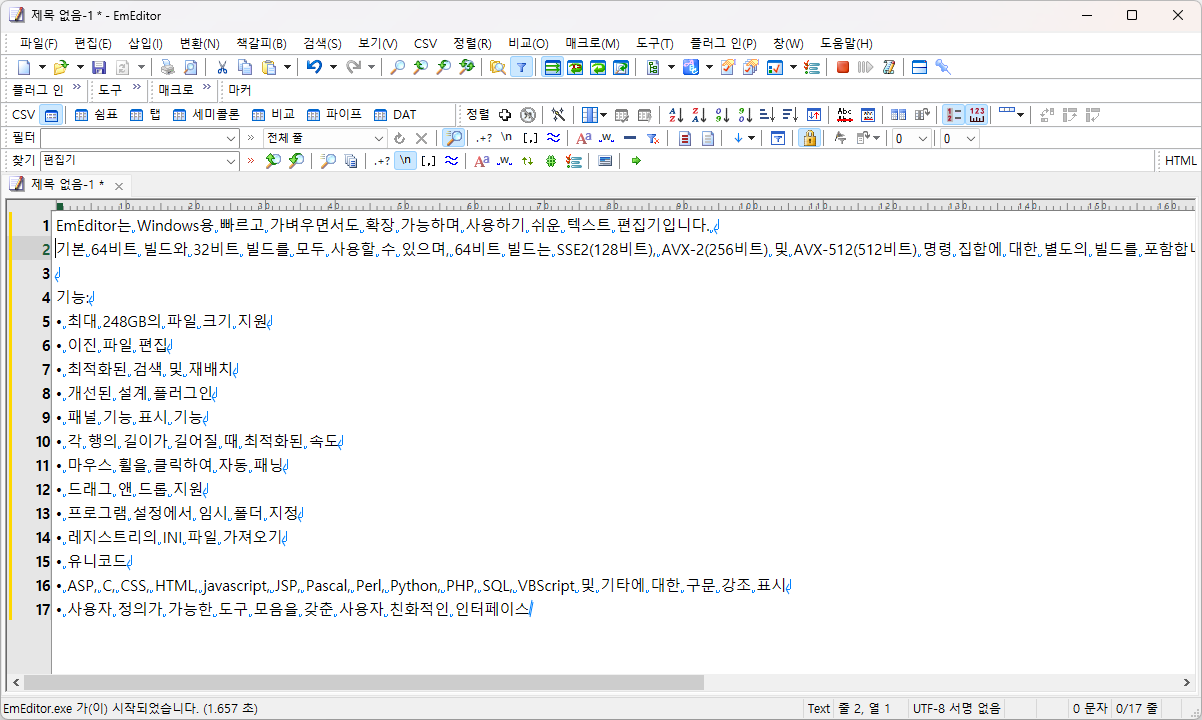Image resolution: width=1202 pixels, height=720 pixels.
Task: Close the 제목 없음-1 tab with its X
Action: tap(118, 186)
